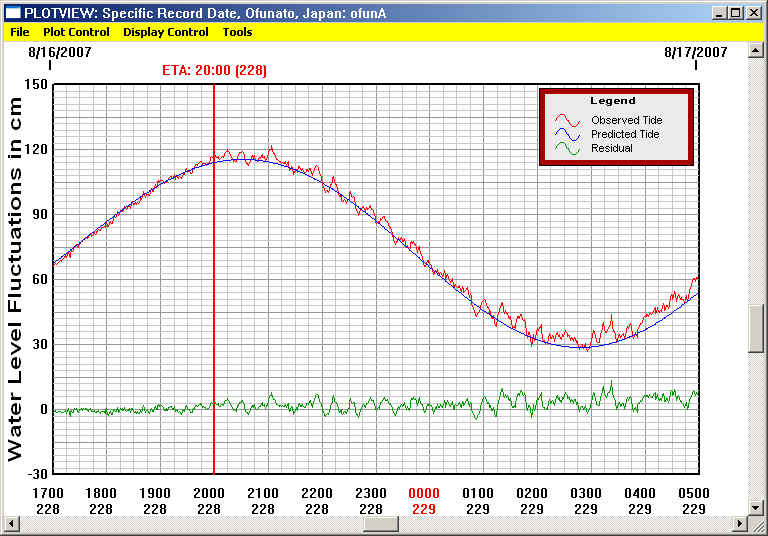Image resolution: width=768 pixels, height=536 pixels.
Task: Click the 0200 229 time axis label
Action: (532, 501)
